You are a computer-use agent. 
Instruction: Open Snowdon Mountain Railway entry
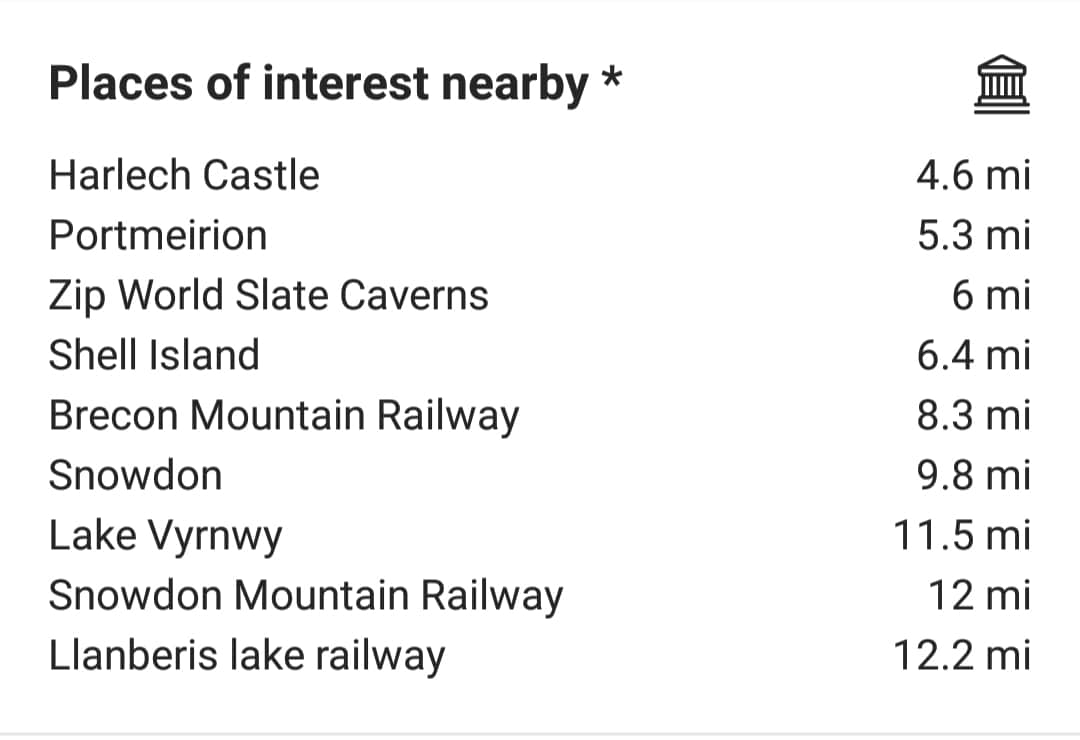306,596
